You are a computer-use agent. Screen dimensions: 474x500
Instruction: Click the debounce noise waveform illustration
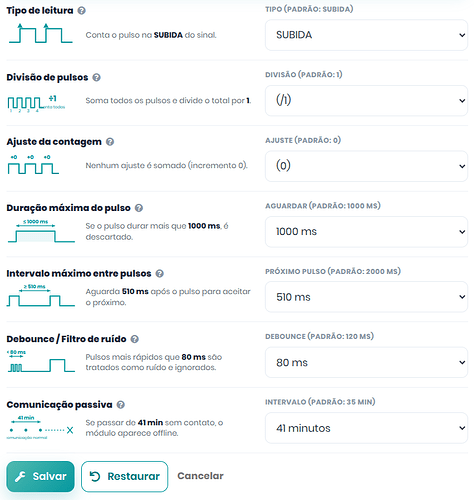click(40, 361)
